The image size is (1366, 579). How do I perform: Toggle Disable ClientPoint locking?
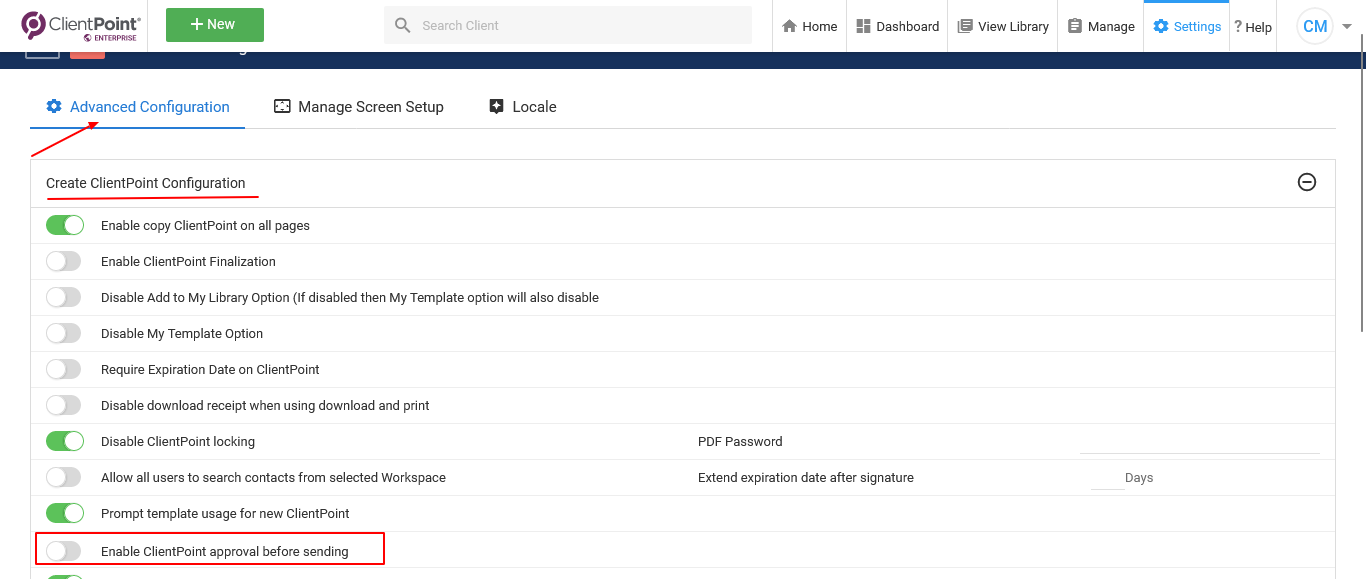pyautogui.click(x=65, y=441)
